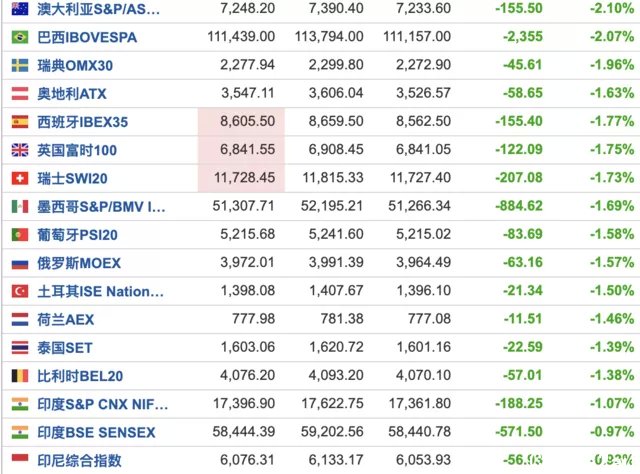
Task: Select highlighted price 8,605.50 cell
Action: (241, 122)
